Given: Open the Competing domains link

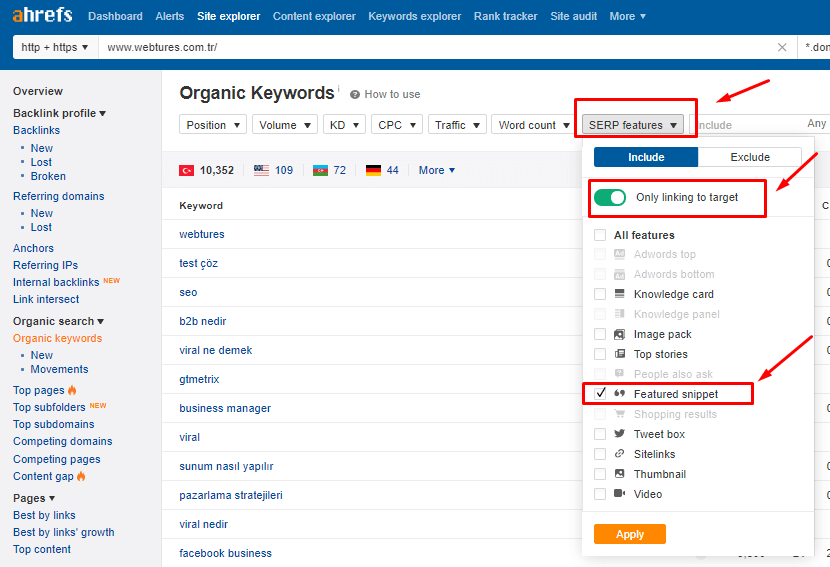Looking at the screenshot, I should (62, 441).
